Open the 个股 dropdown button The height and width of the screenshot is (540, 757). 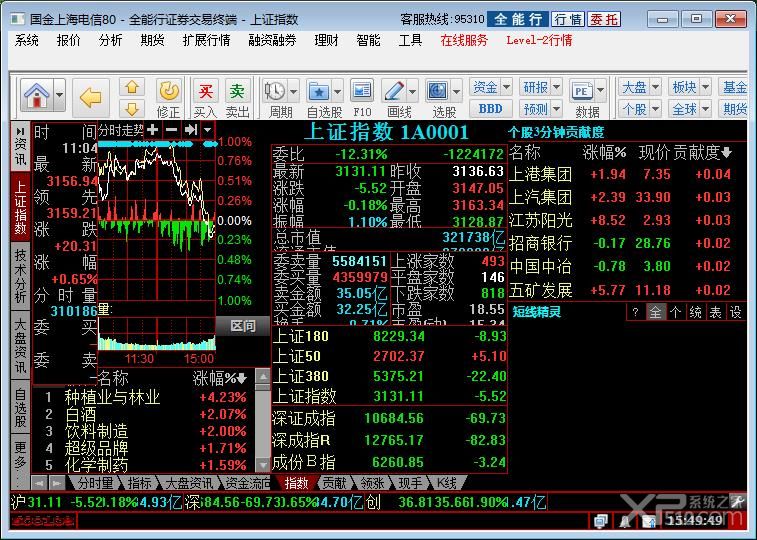point(640,109)
